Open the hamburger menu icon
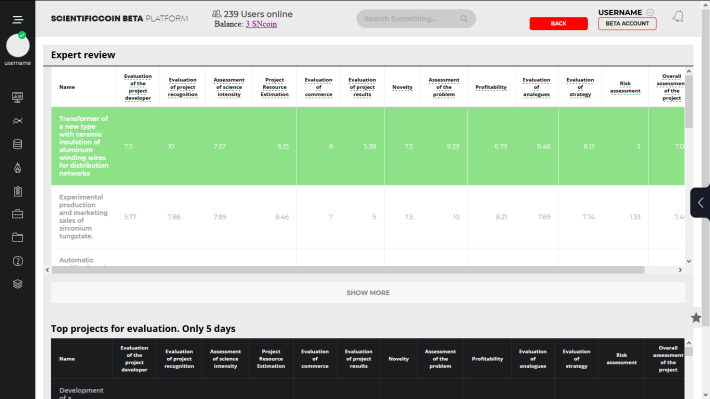 [18, 19]
